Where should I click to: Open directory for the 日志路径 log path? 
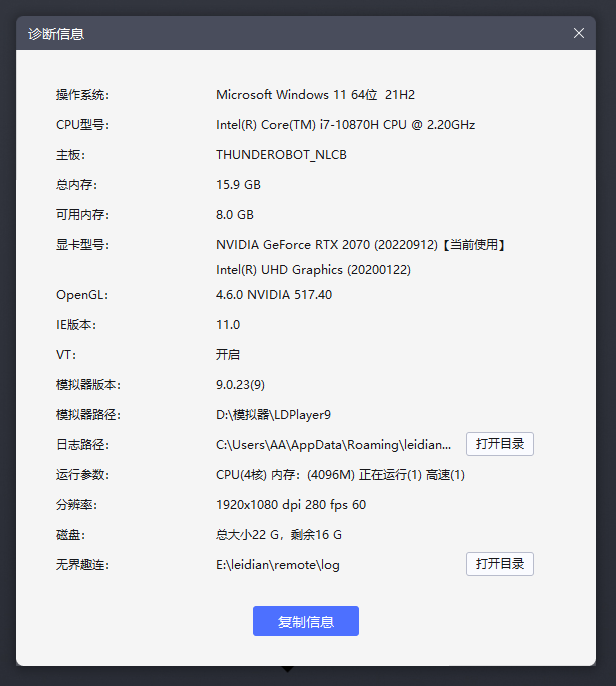(499, 444)
